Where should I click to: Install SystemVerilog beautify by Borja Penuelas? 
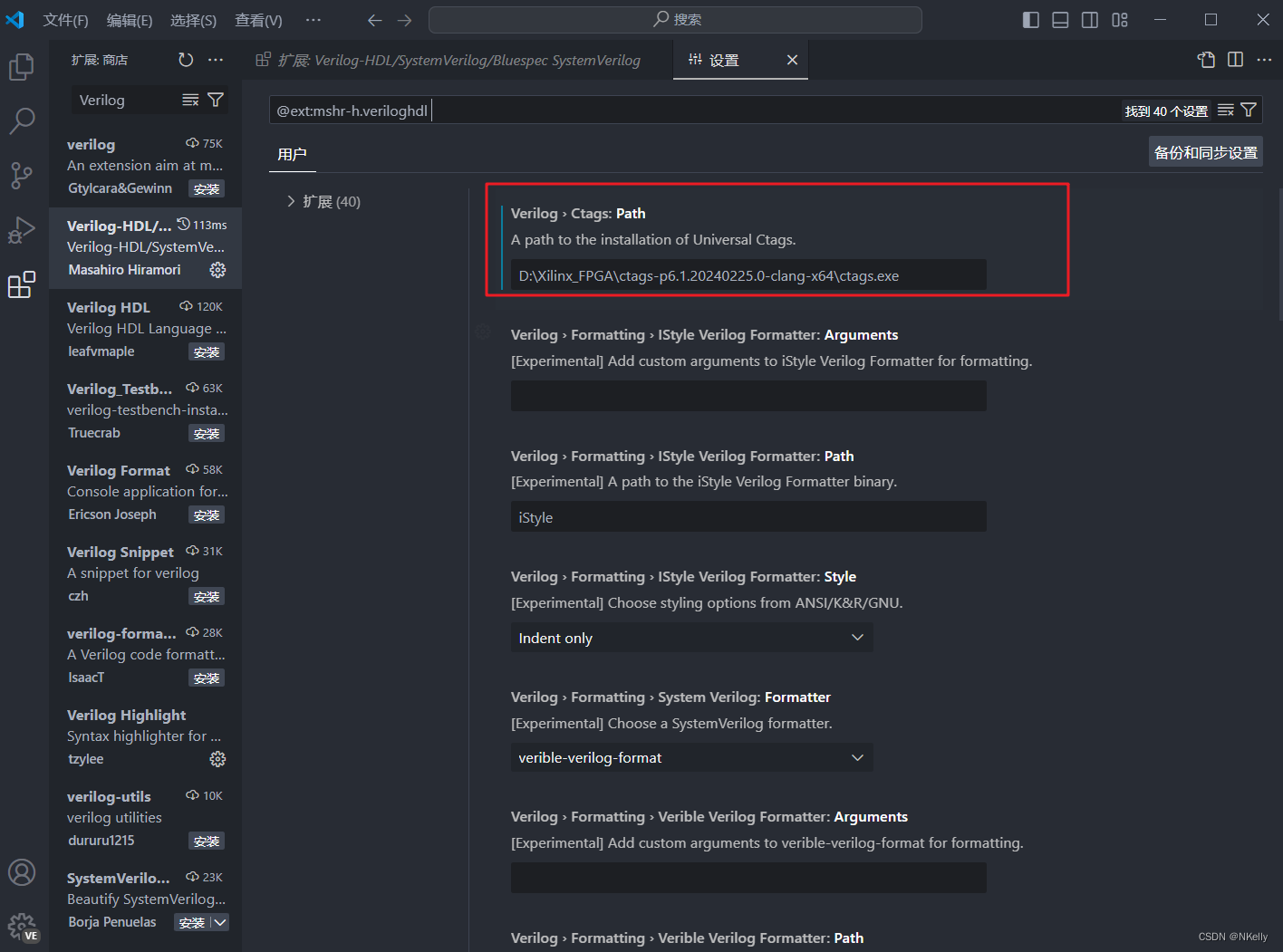192,922
